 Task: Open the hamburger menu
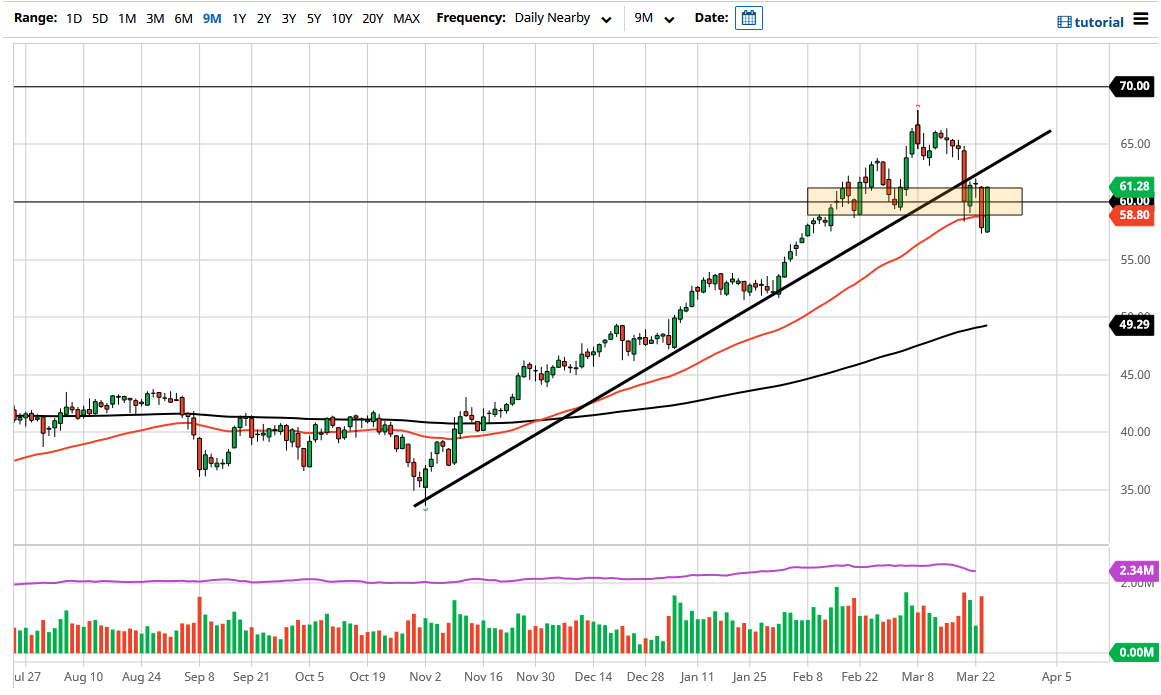click(1142, 19)
